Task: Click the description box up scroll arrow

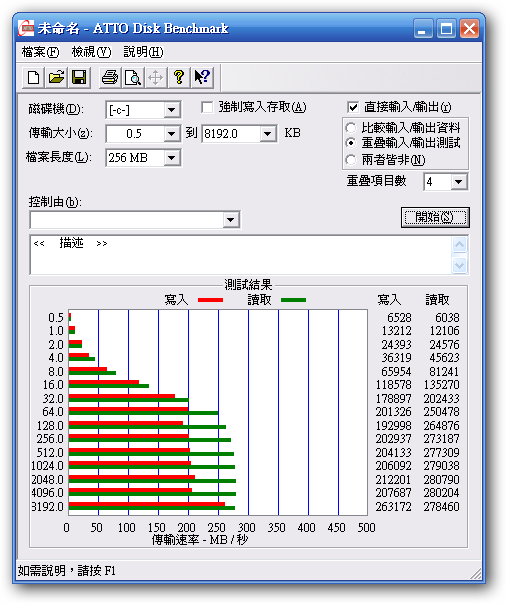Action: [x=460, y=245]
